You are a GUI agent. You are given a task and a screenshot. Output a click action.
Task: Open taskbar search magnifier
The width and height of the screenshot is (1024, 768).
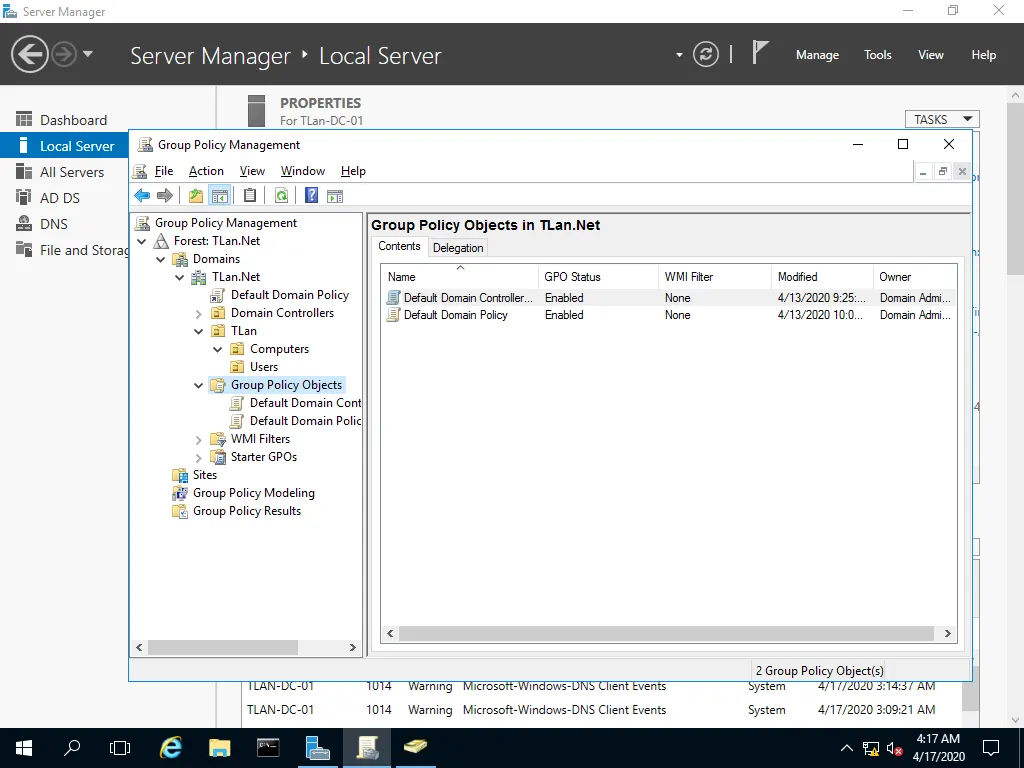click(72, 748)
